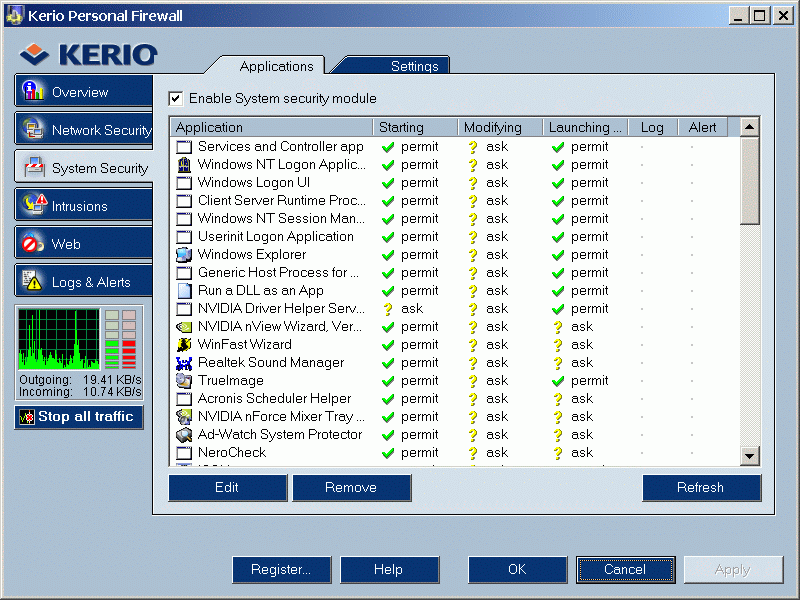
Task: Click the Overview chart icon in sidebar
Action: coord(33,91)
